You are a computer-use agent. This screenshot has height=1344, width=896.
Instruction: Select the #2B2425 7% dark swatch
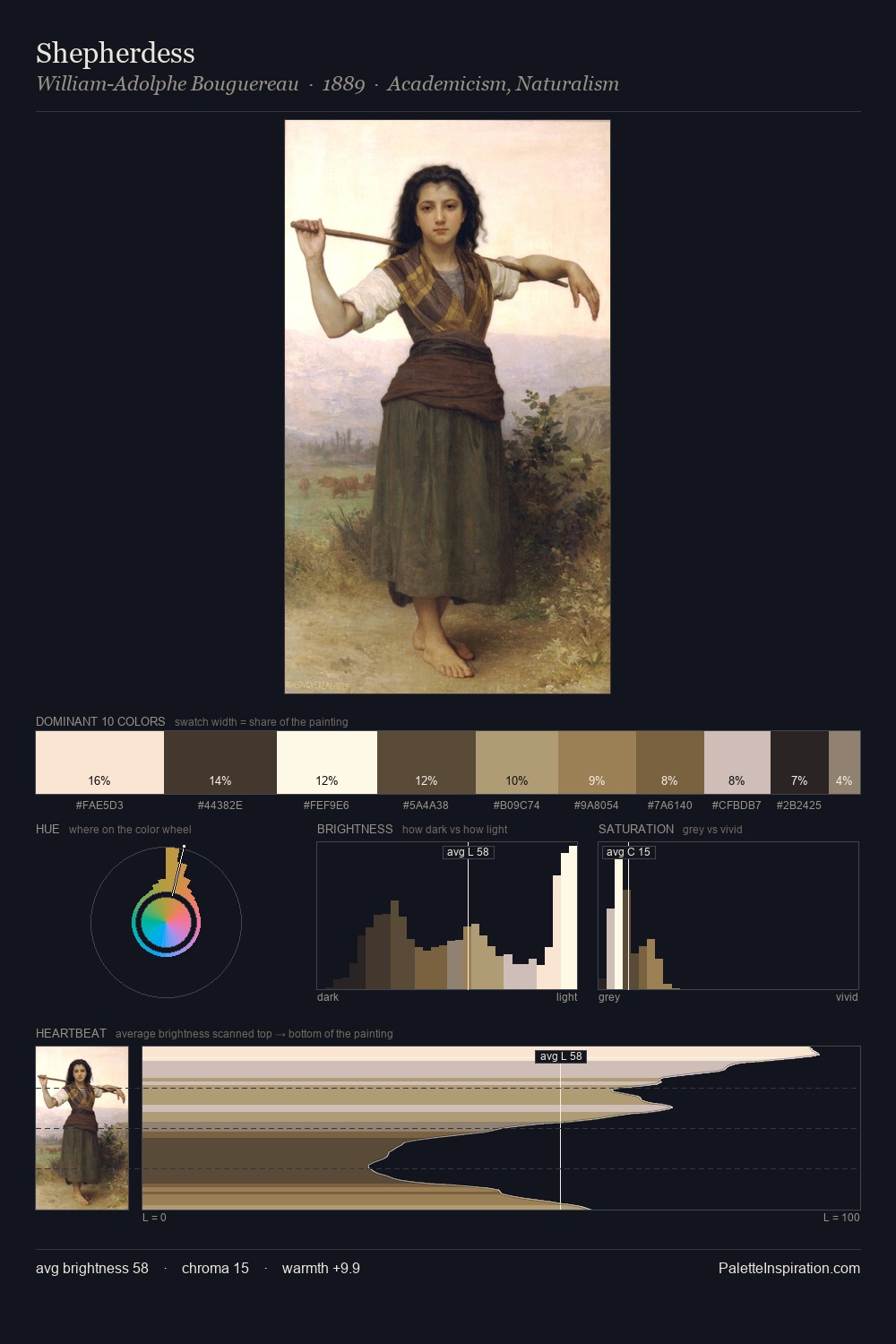tap(799, 762)
